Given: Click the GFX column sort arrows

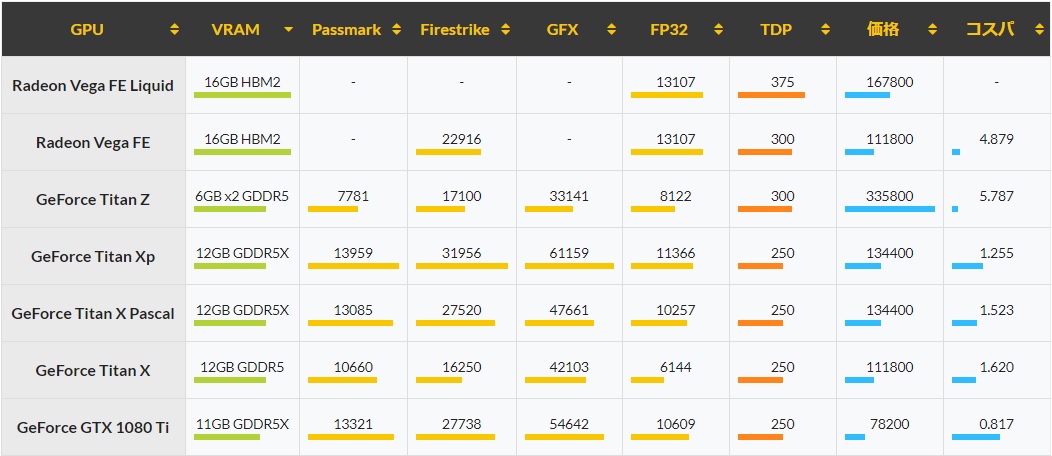Looking at the screenshot, I should (x=611, y=30).
